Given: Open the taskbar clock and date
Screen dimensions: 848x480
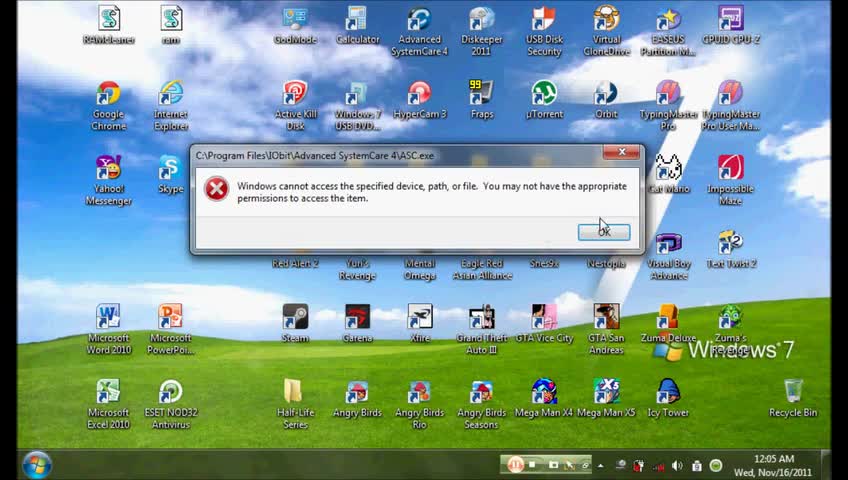Looking at the screenshot, I should click(773, 465).
